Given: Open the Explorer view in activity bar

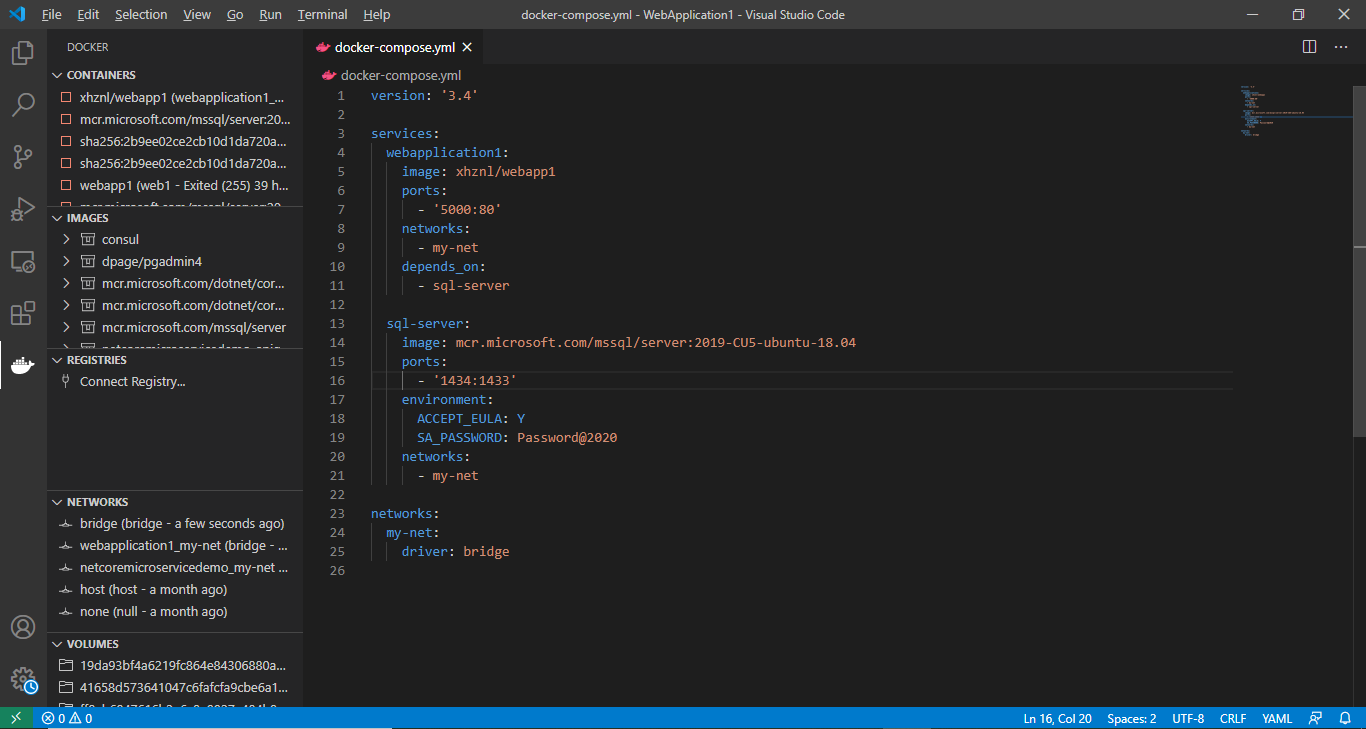Looking at the screenshot, I should pyautogui.click(x=23, y=53).
